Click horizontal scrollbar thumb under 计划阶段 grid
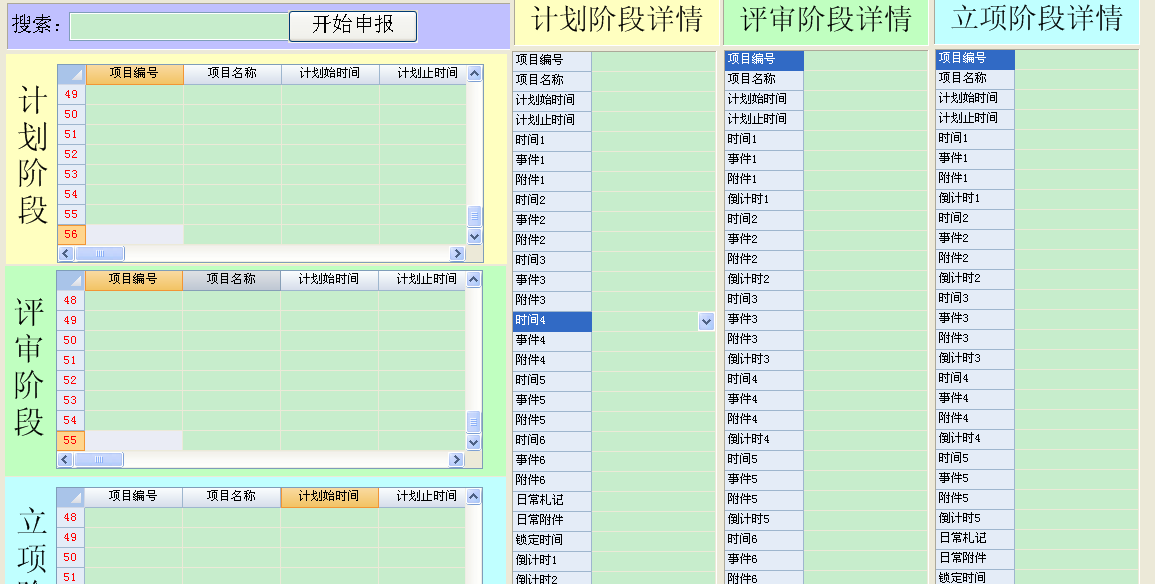Image resolution: width=1155 pixels, height=584 pixels. point(100,254)
